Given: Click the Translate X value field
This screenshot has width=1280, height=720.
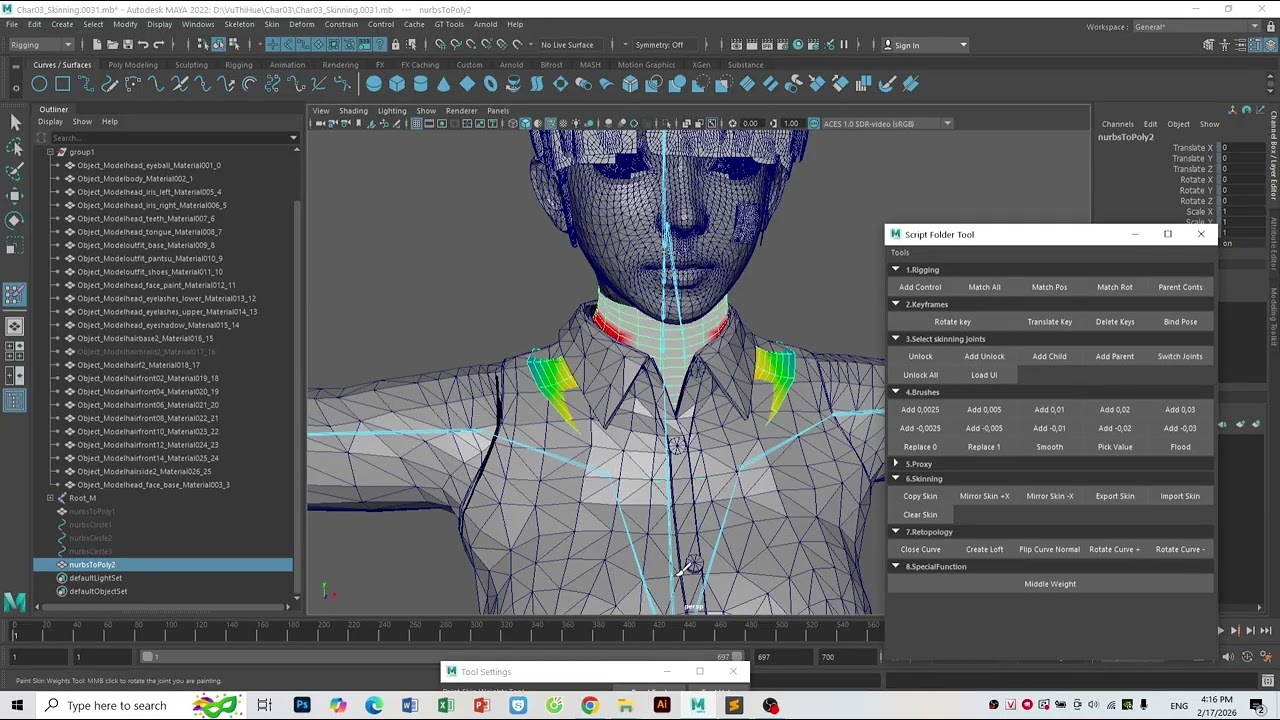Looking at the screenshot, I should pos(1245,148).
